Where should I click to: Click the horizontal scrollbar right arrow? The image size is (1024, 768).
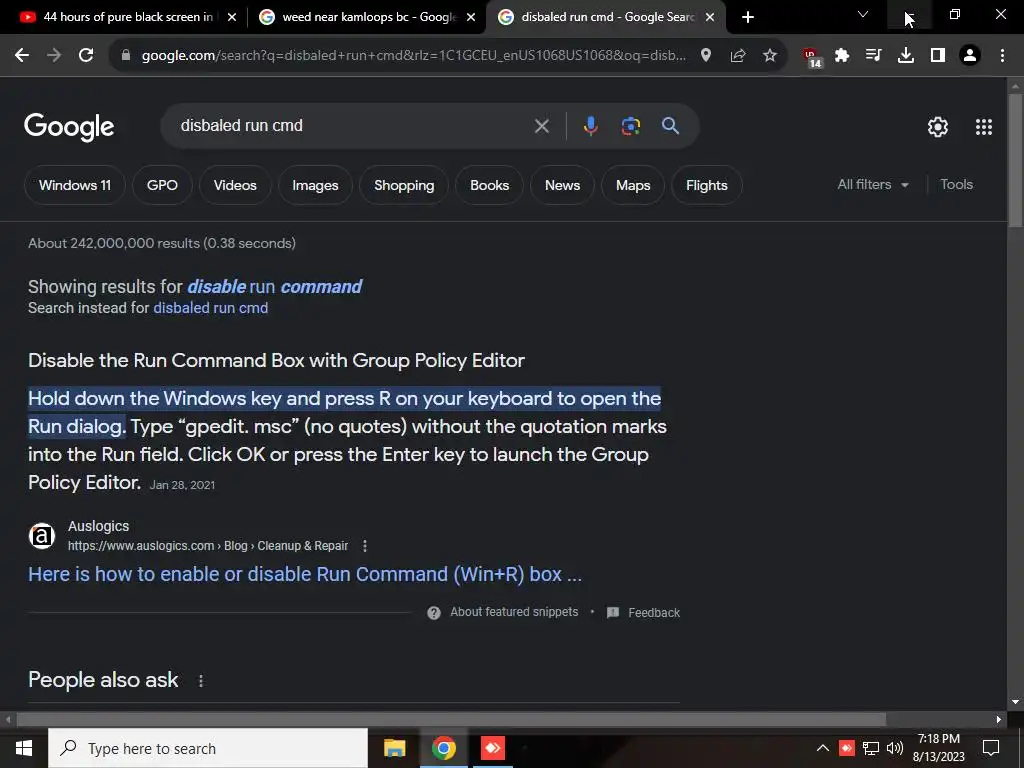pyautogui.click(x=999, y=720)
